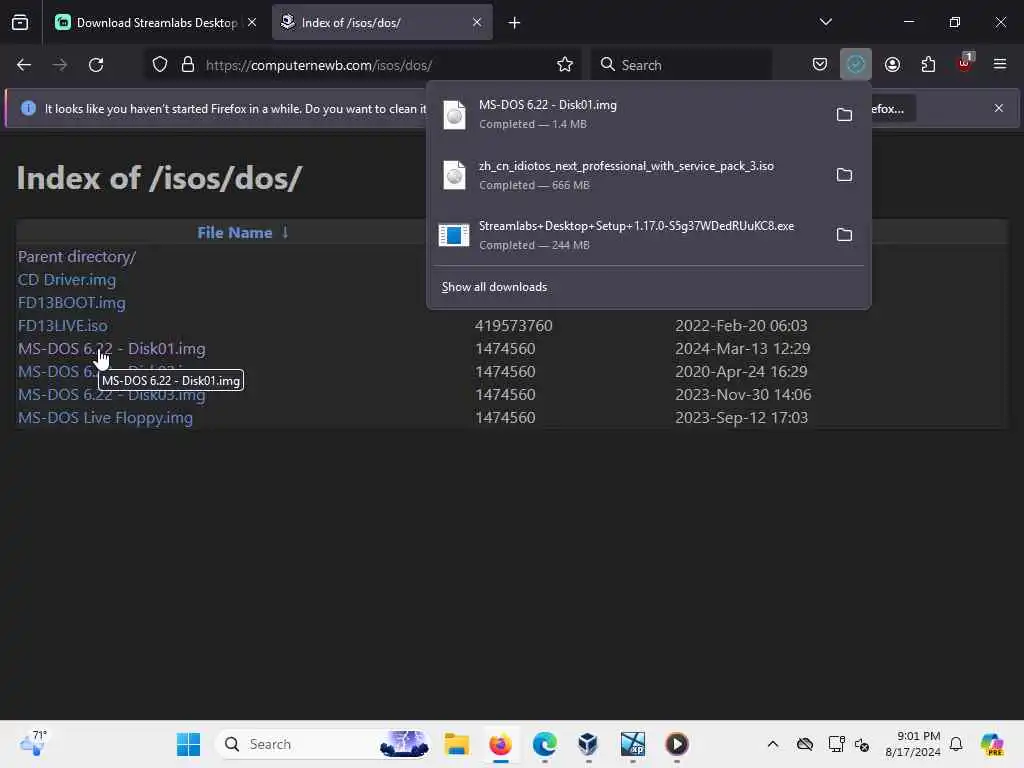Click MS-DOS 6.22 - Disk01.img link

coord(112,349)
